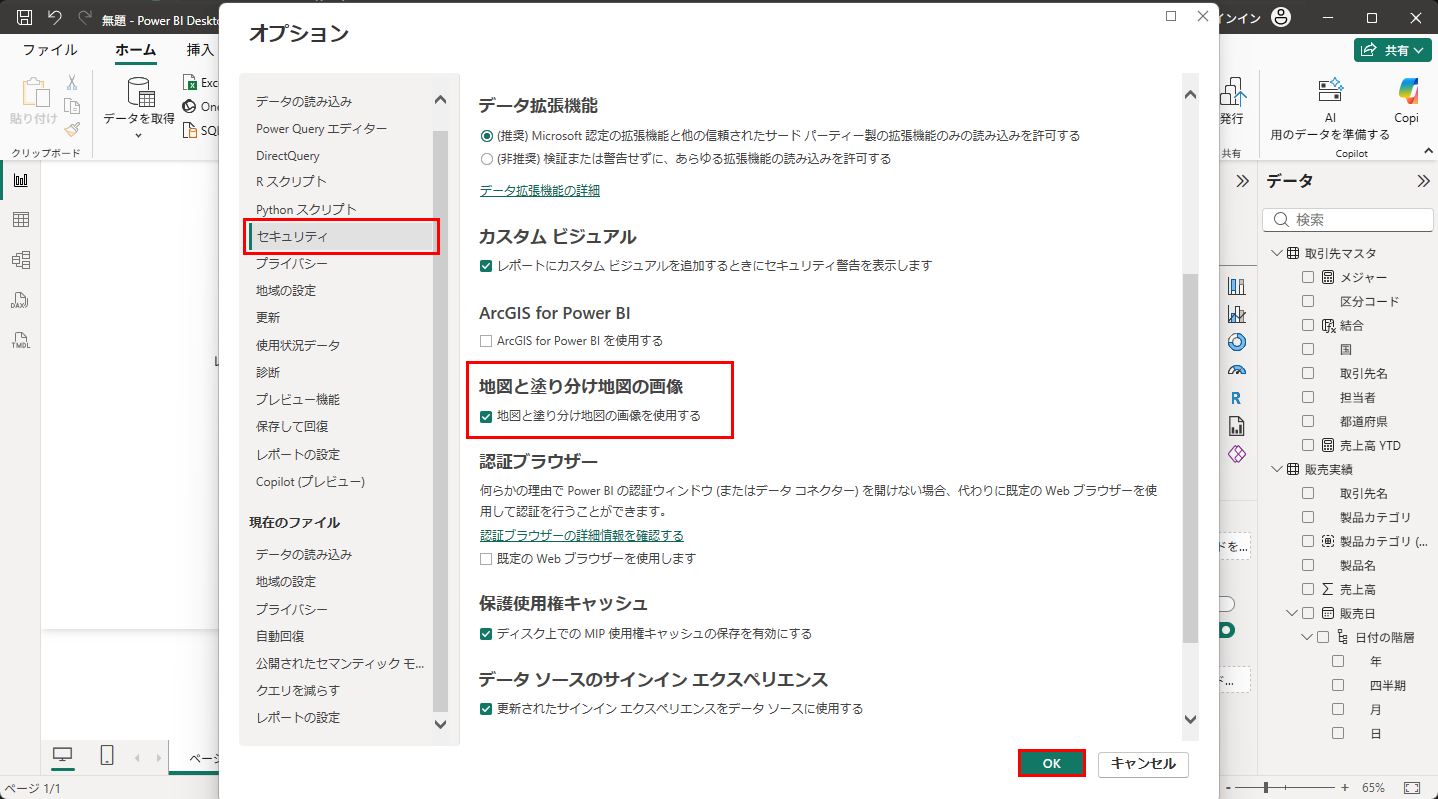The width and height of the screenshot is (1438, 799).
Task: Check 既定の Web ブラウザーを使用します
Action: 486,559
